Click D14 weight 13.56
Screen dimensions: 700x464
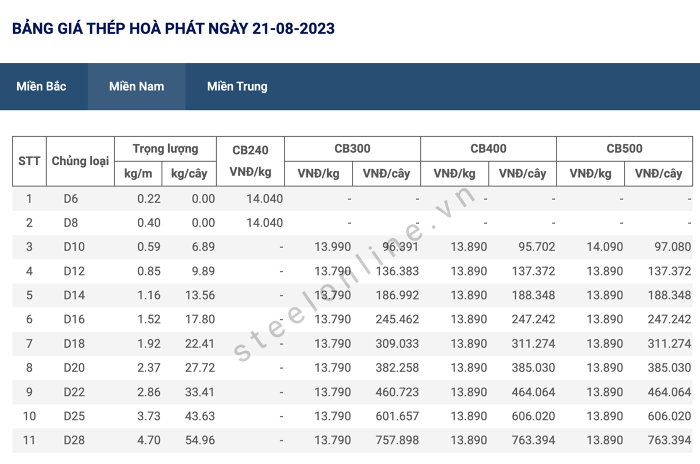click(200, 295)
